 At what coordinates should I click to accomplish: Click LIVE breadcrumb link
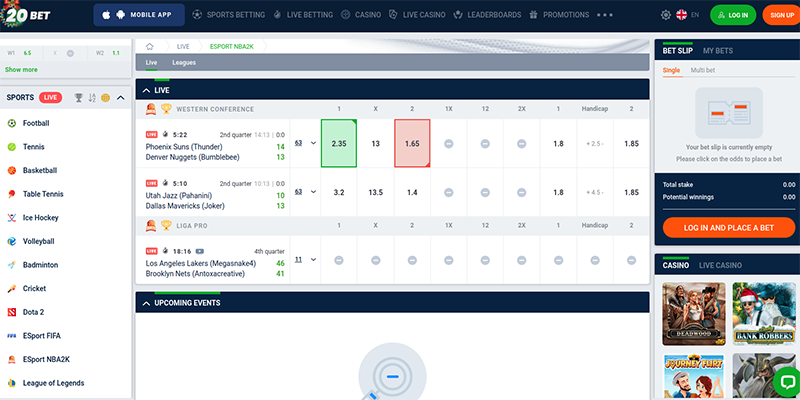[x=183, y=46]
